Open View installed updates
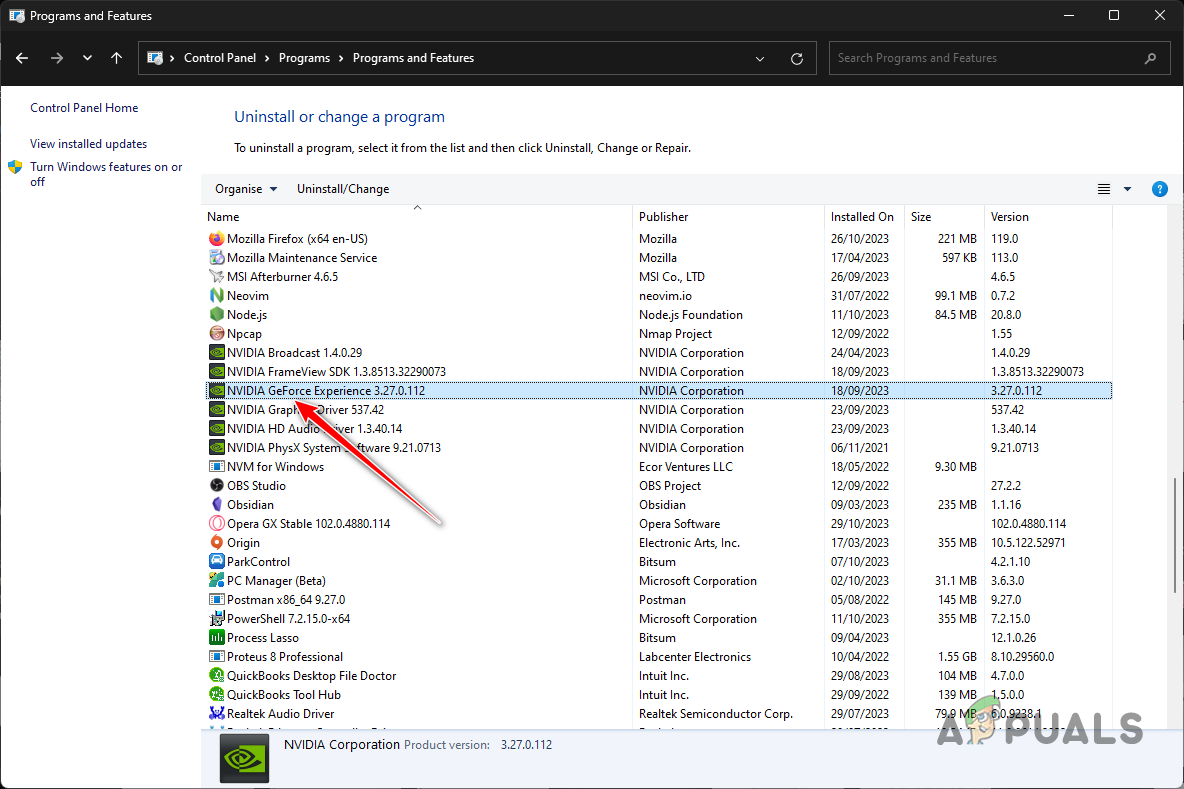The width and height of the screenshot is (1184, 789). [87, 143]
